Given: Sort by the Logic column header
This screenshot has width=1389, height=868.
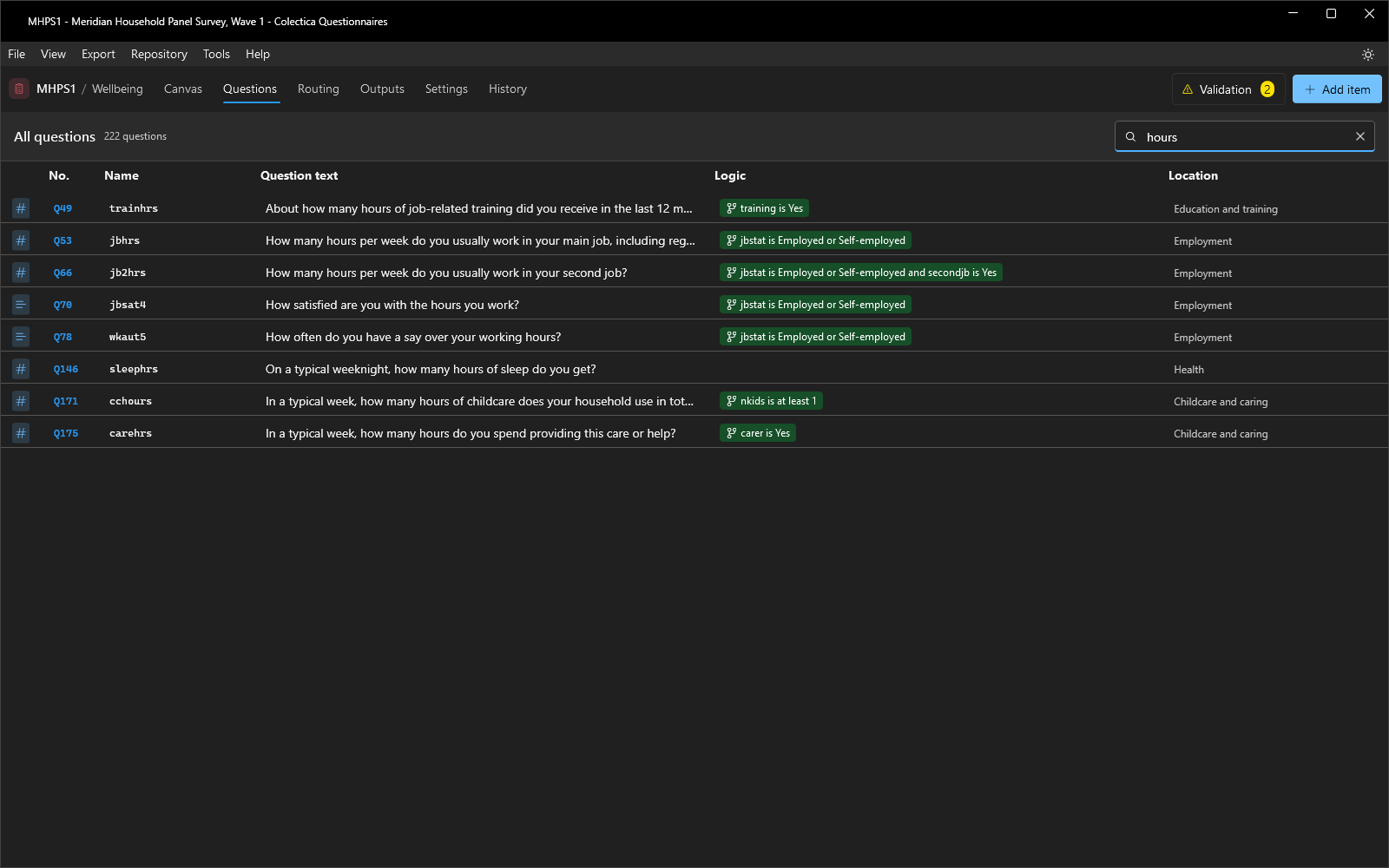Looking at the screenshot, I should (x=730, y=175).
